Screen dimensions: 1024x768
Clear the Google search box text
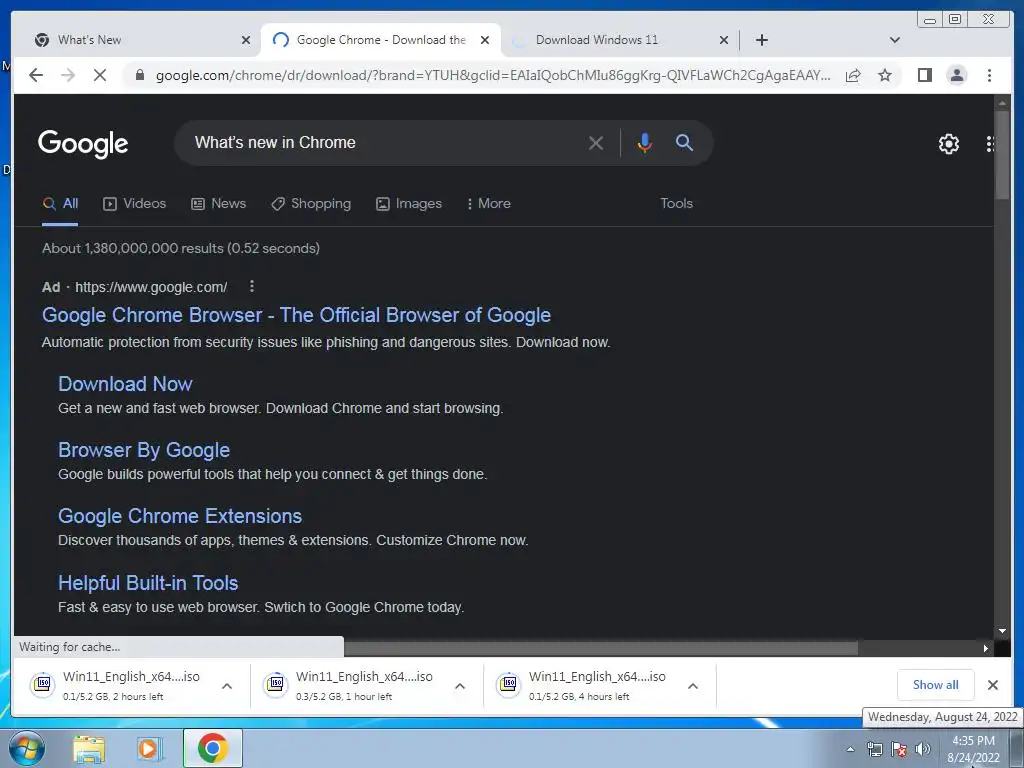pos(596,142)
